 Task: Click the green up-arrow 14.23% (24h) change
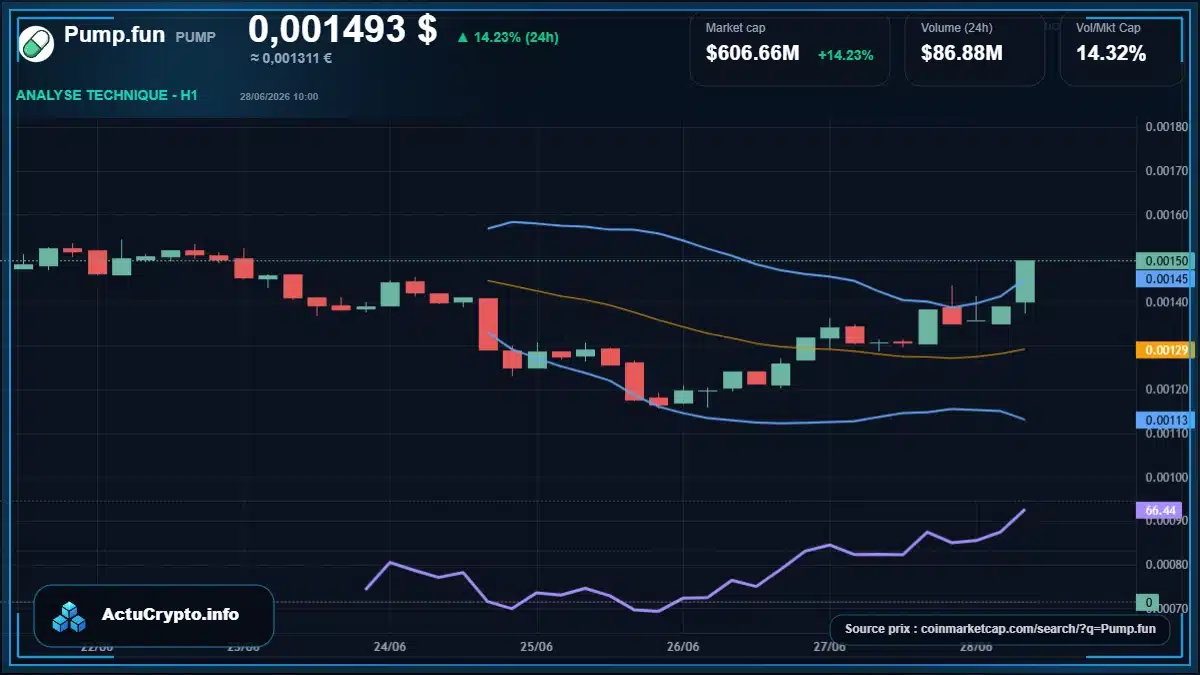click(x=507, y=37)
